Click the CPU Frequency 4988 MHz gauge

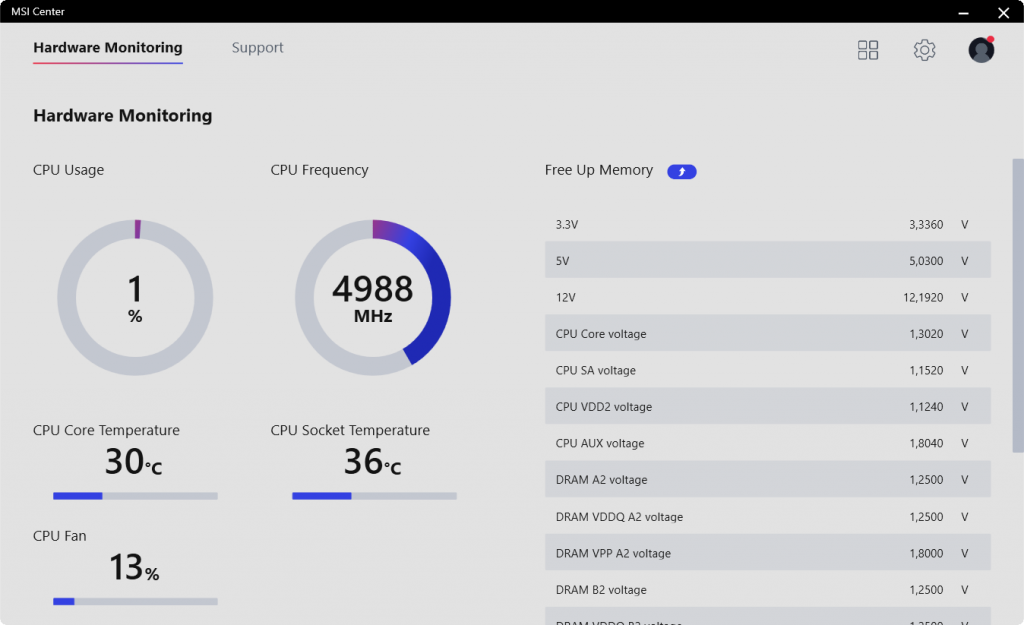coord(373,298)
